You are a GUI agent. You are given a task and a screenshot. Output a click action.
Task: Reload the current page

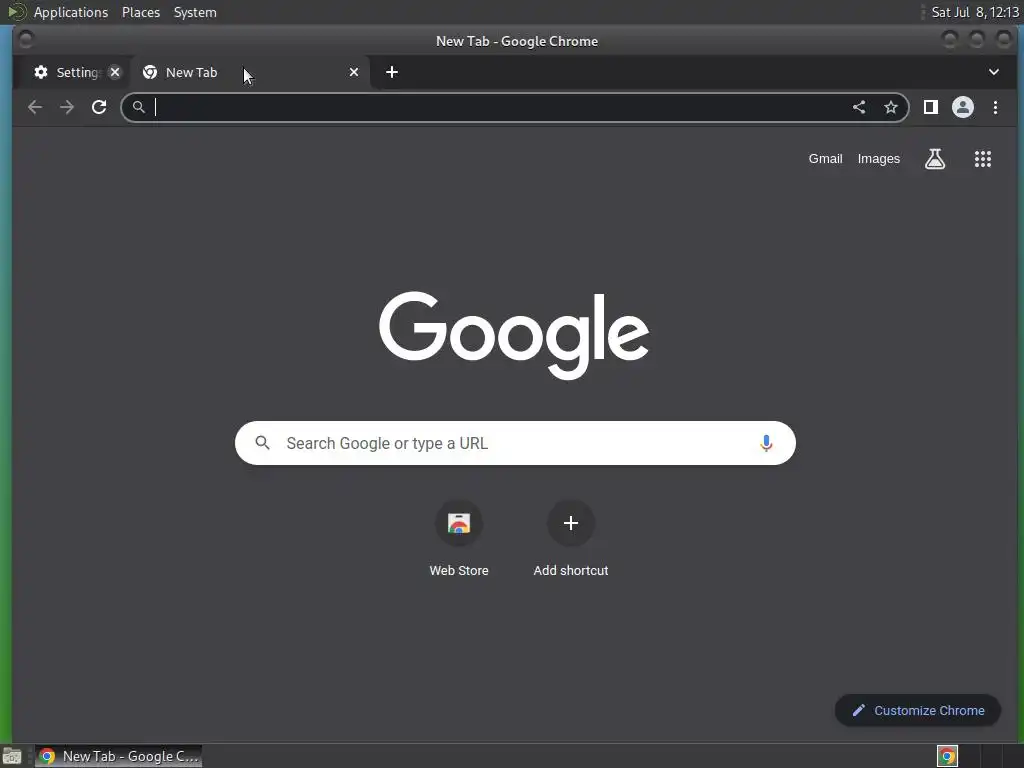[99, 107]
